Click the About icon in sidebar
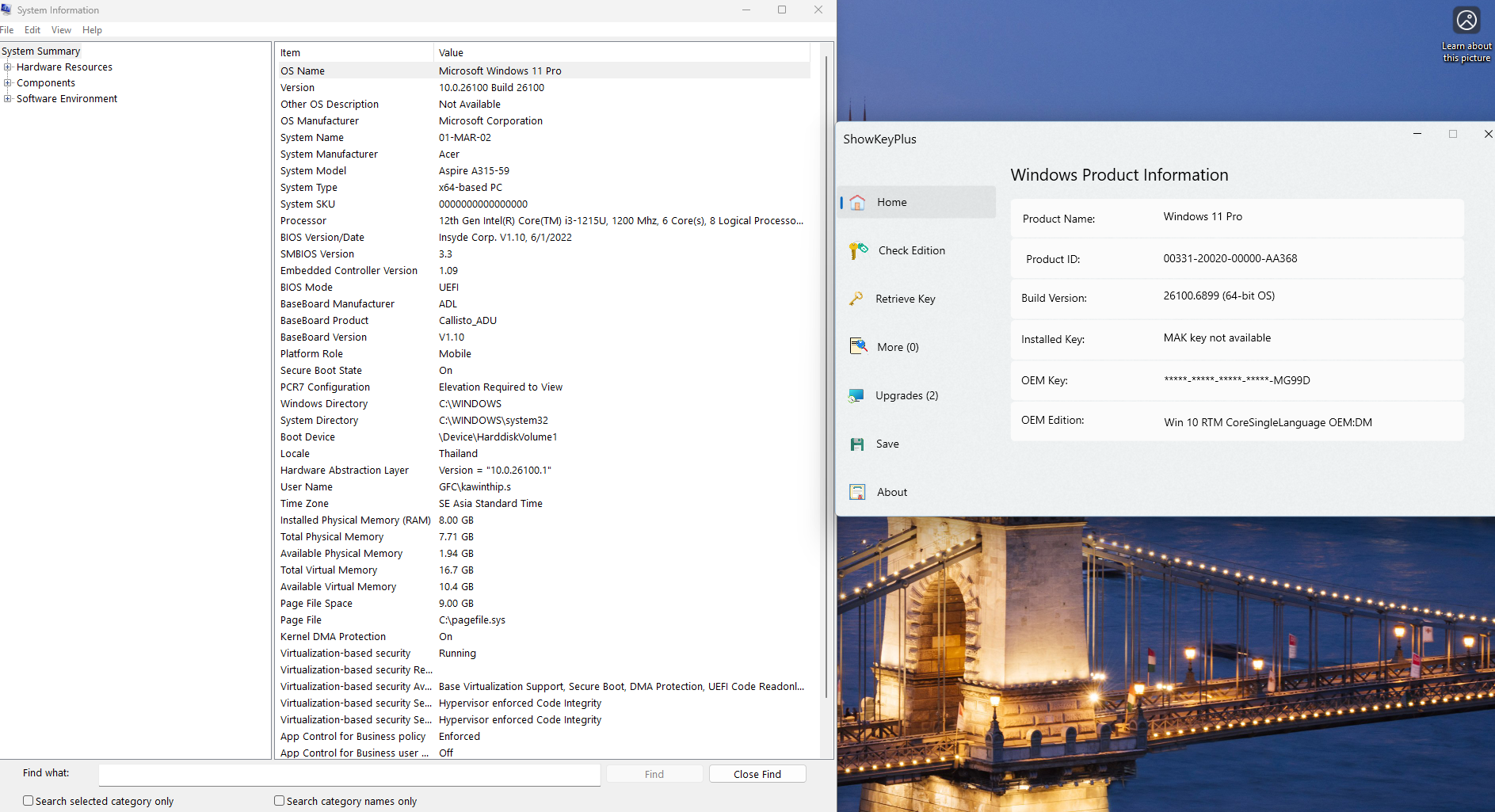The image size is (1495, 812). tap(857, 492)
